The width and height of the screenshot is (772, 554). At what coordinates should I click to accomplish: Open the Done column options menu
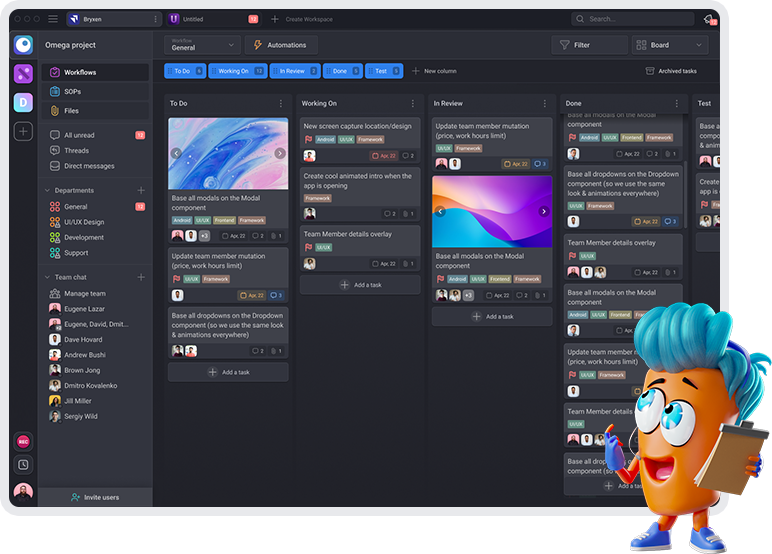tap(676, 103)
